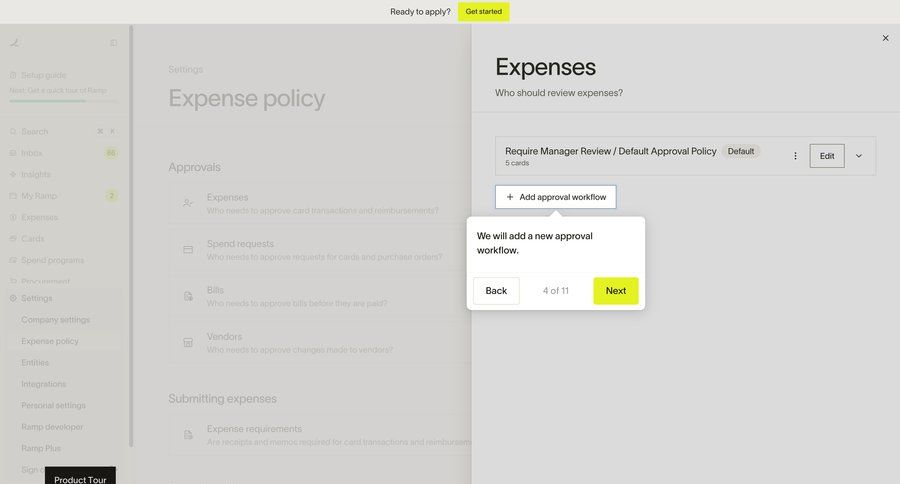Click the Inbox count badge in sidebar
Screen dimensions: 900x484
(111, 153)
